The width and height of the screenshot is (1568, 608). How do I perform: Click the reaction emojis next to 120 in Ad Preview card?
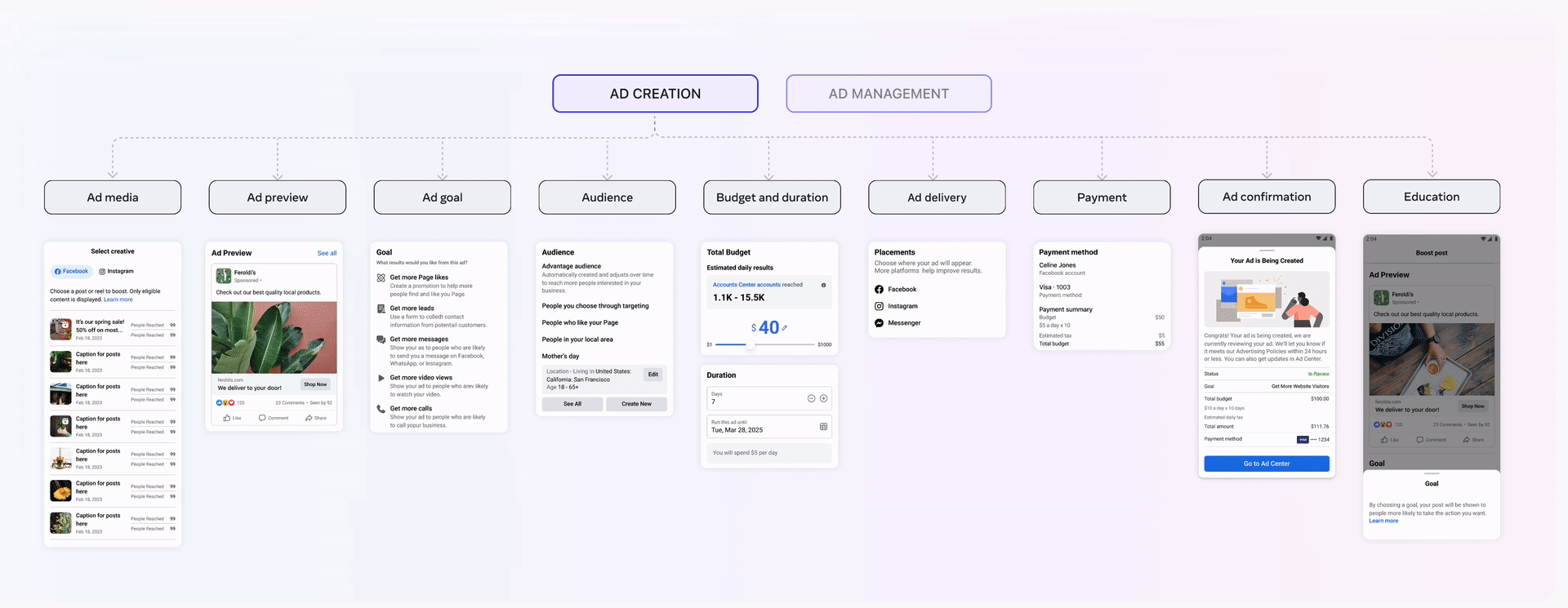coord(225,402)
